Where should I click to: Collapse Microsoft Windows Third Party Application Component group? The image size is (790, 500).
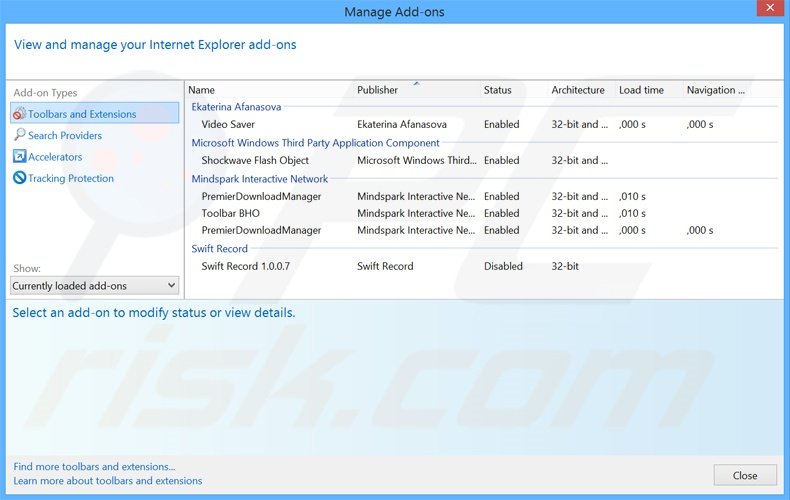[315, 143]
